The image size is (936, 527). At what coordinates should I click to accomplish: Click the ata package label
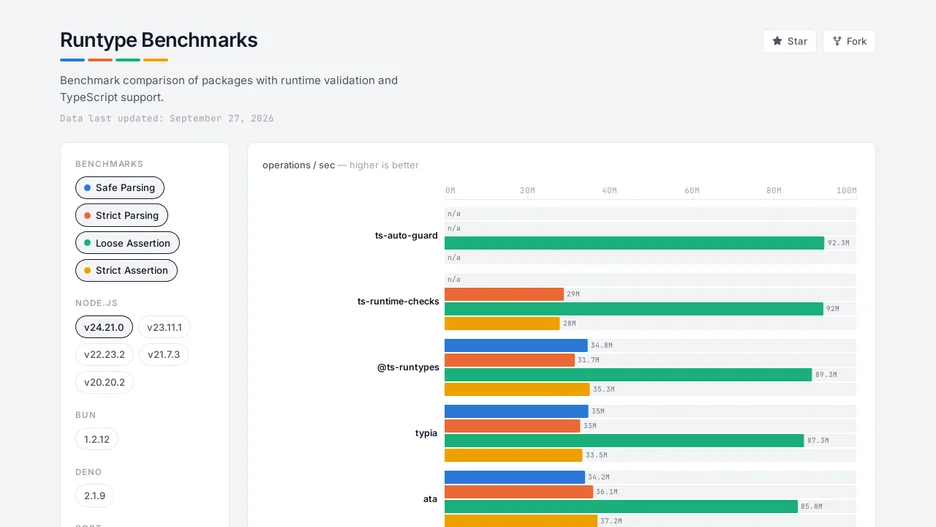pos(430,499)
